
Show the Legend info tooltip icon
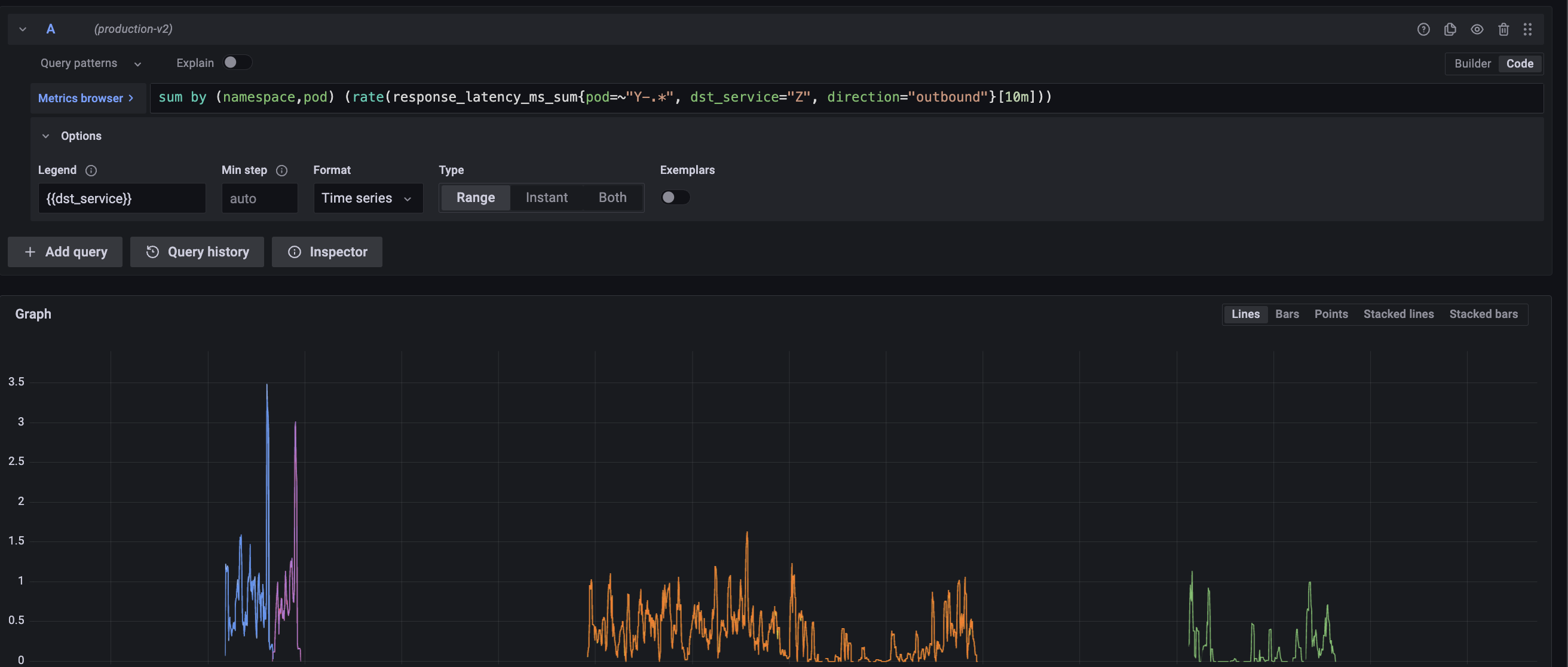tap(91, 171)
